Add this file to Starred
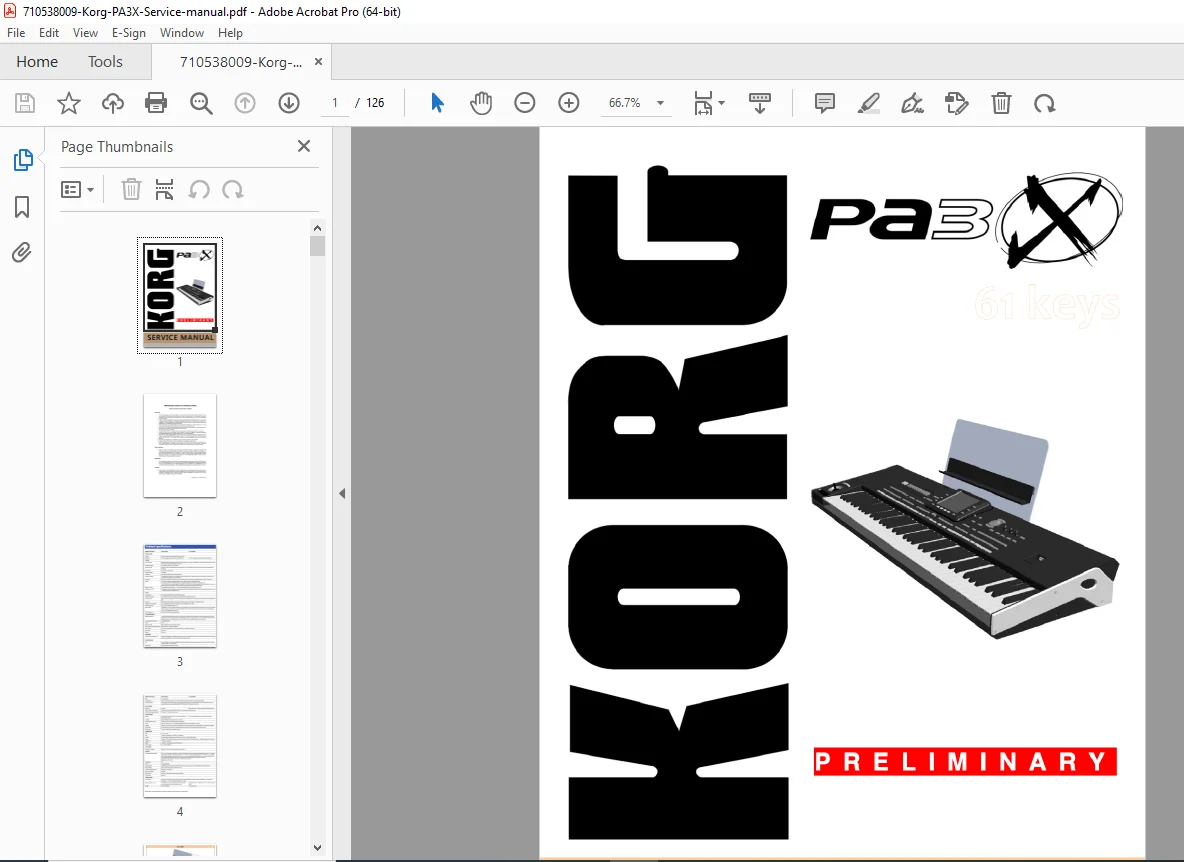This screenshot has height=862, width=1184. coord(69,103)
